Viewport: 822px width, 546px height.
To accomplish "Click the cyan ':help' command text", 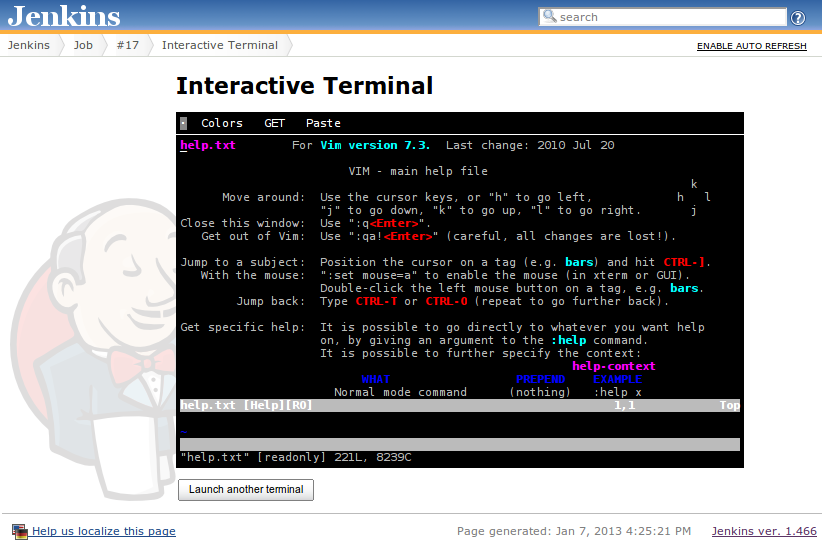I will tap(569, 340).
